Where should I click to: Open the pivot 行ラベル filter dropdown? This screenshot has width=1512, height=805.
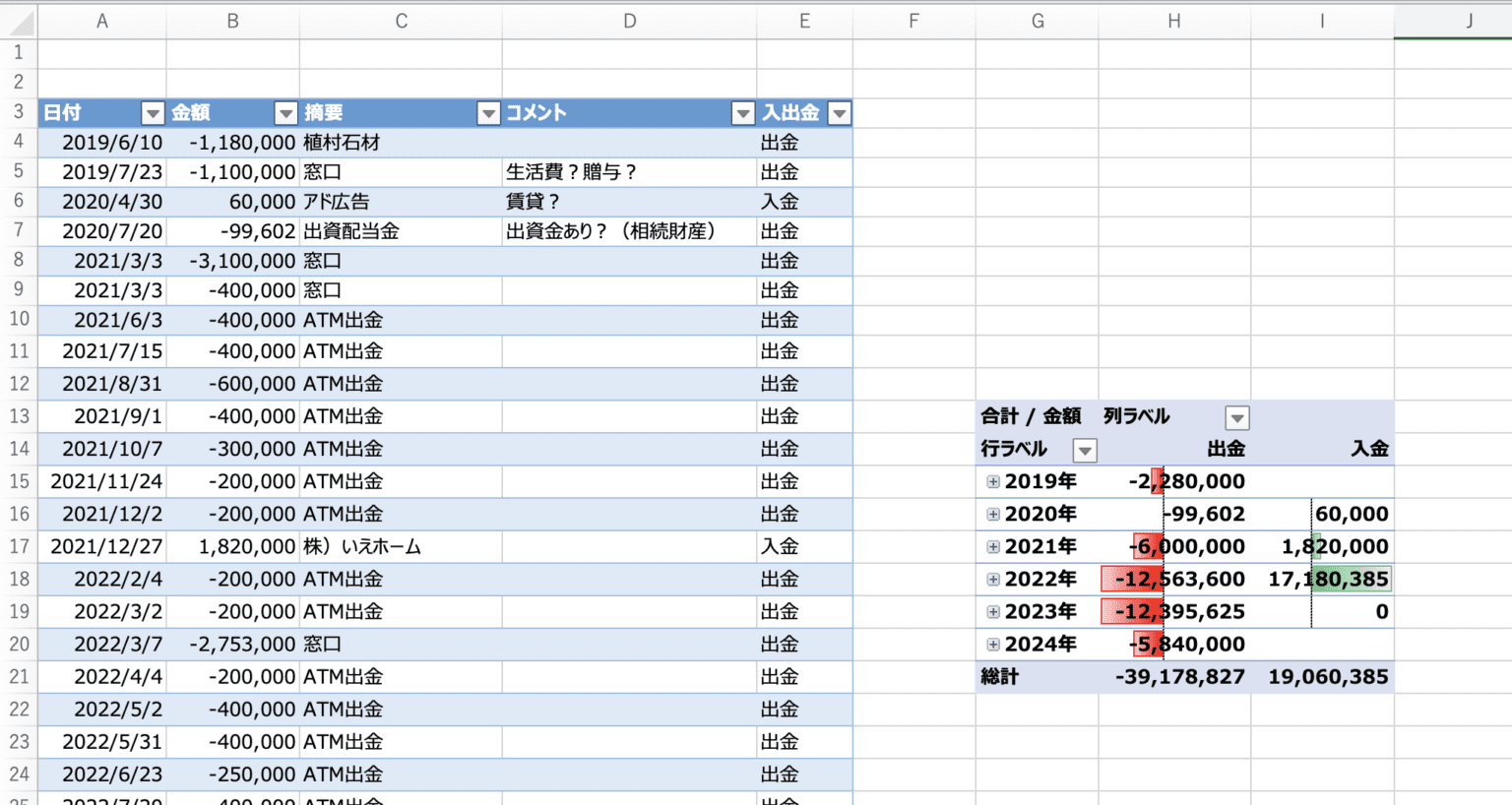click(x=1085, y=451)
